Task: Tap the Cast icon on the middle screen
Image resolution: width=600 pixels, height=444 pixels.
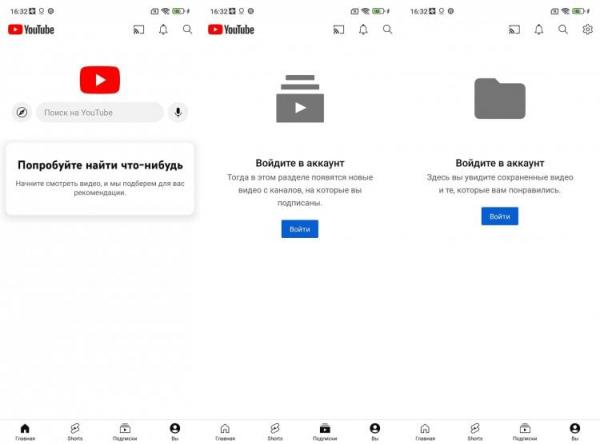Action: point(339,29)
